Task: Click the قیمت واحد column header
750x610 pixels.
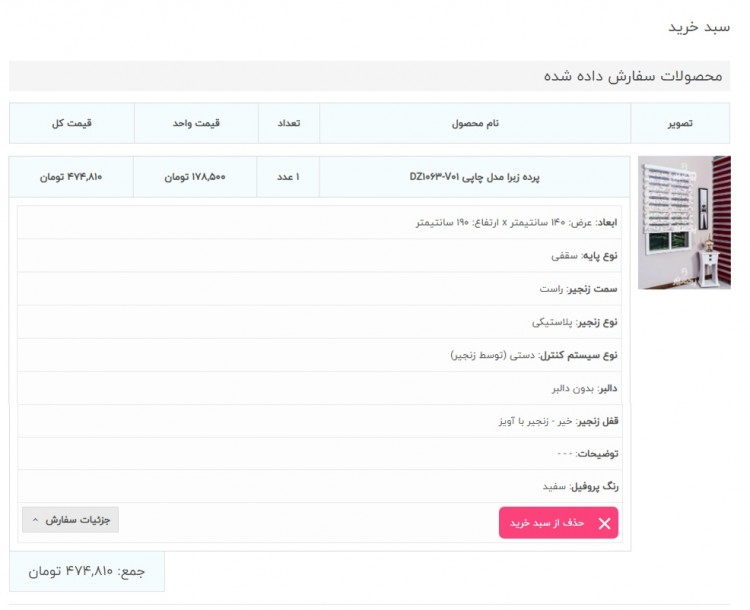Action: coord(196,123)
